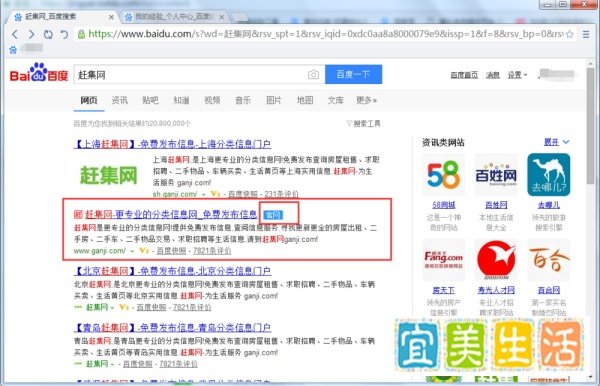Click the Fang.com site logo
This screenshot has height=386, width=600.
click(x=443, y=260)
